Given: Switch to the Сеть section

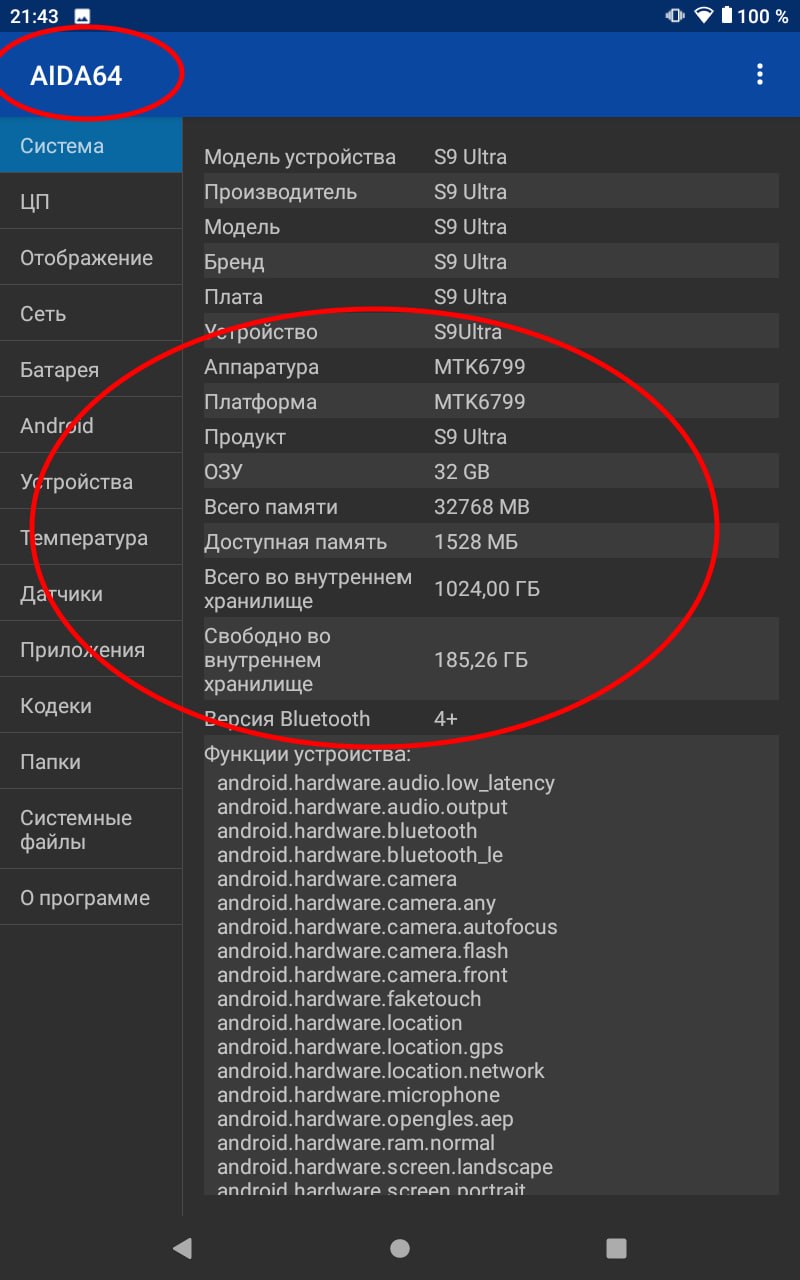Looking at the screenshot, I should [x=91, y=314].
